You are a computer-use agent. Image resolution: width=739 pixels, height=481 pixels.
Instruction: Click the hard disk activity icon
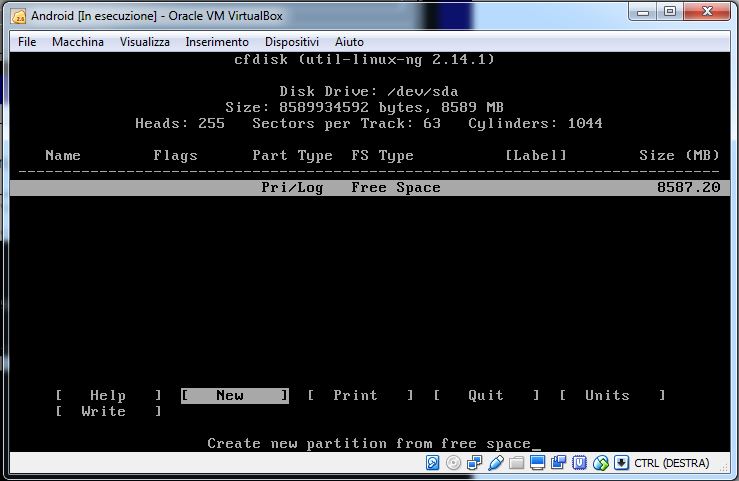(433, 463)
